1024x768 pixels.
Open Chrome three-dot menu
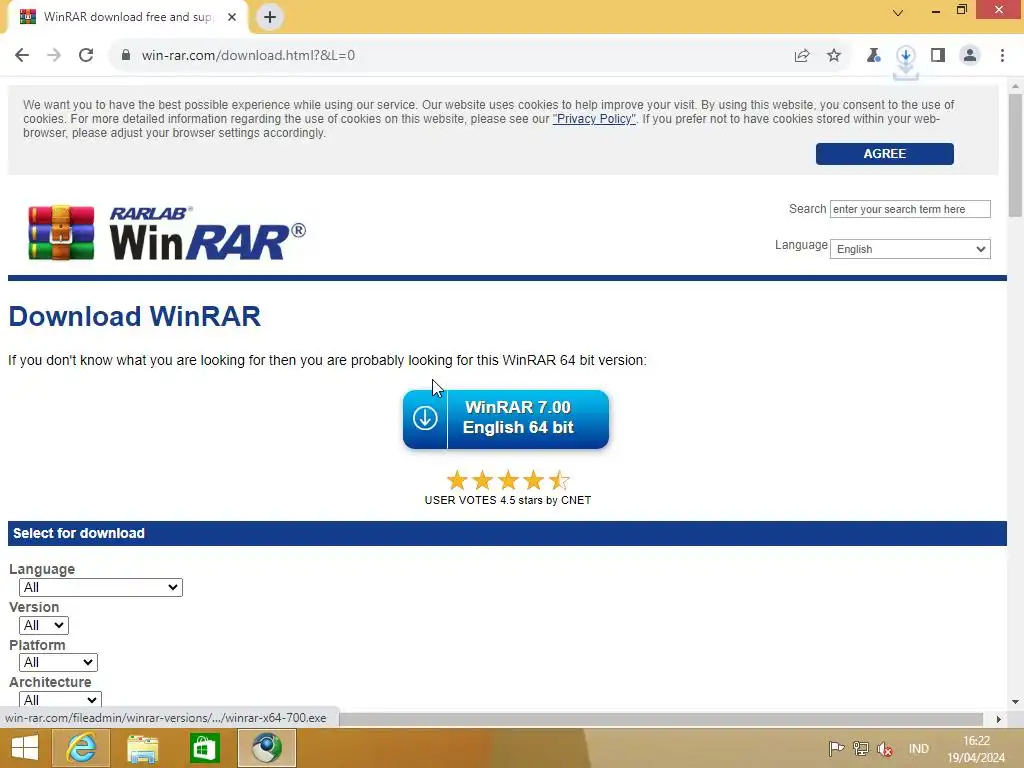coord(1002,56)
